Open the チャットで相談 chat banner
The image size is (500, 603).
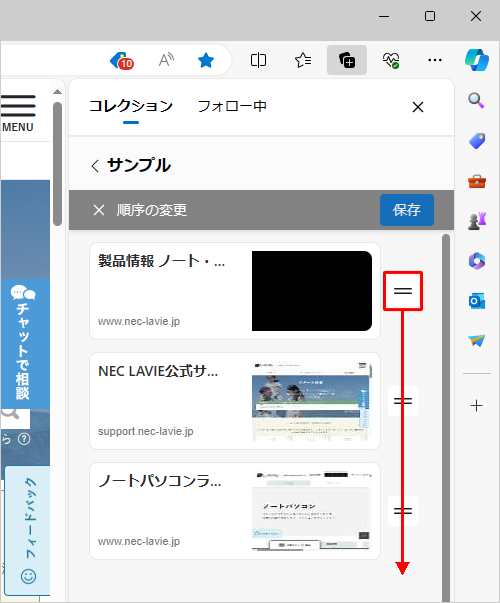tap(25, 343)
